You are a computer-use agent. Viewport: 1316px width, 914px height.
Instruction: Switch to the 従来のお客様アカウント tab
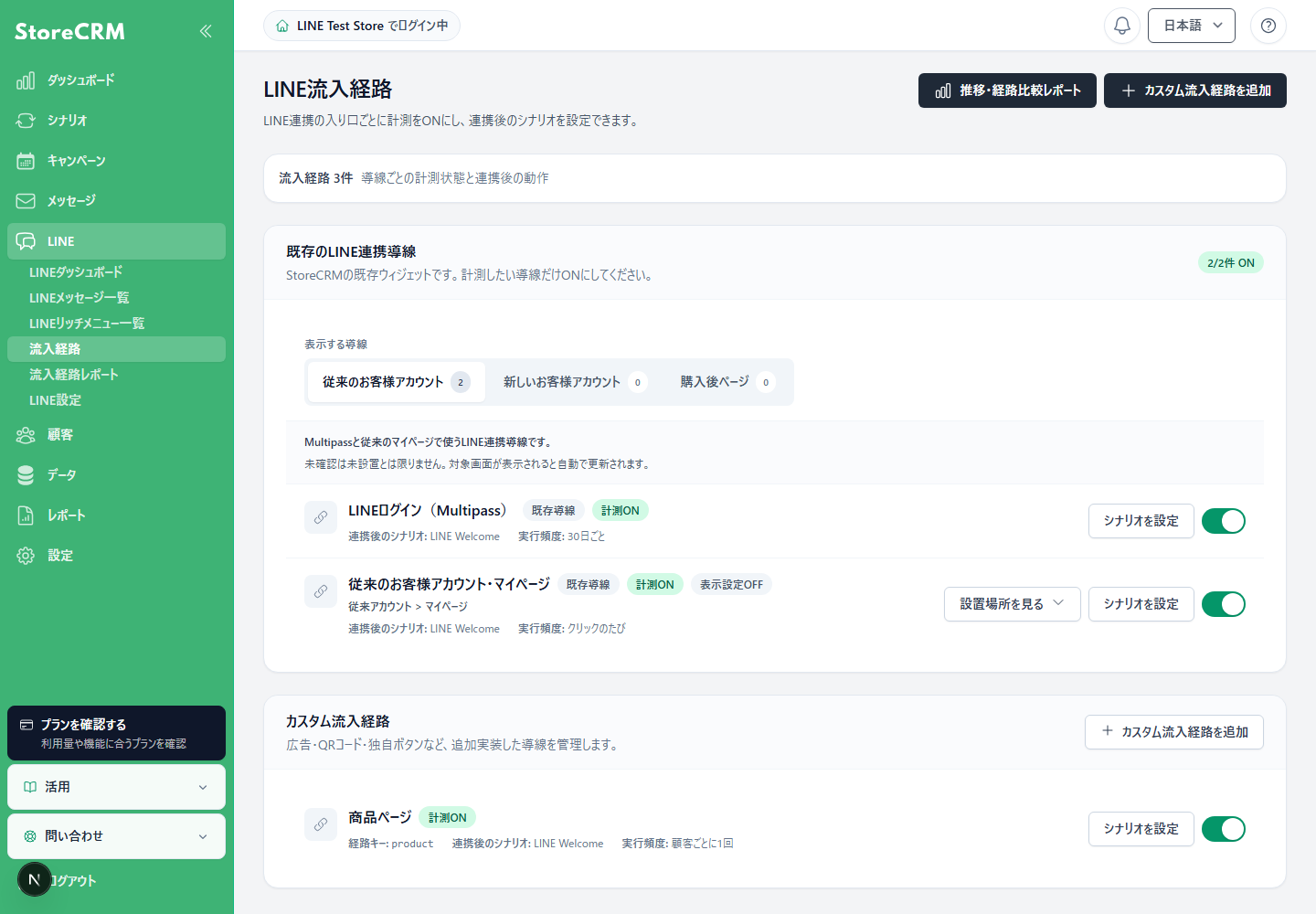click(396, 382)
